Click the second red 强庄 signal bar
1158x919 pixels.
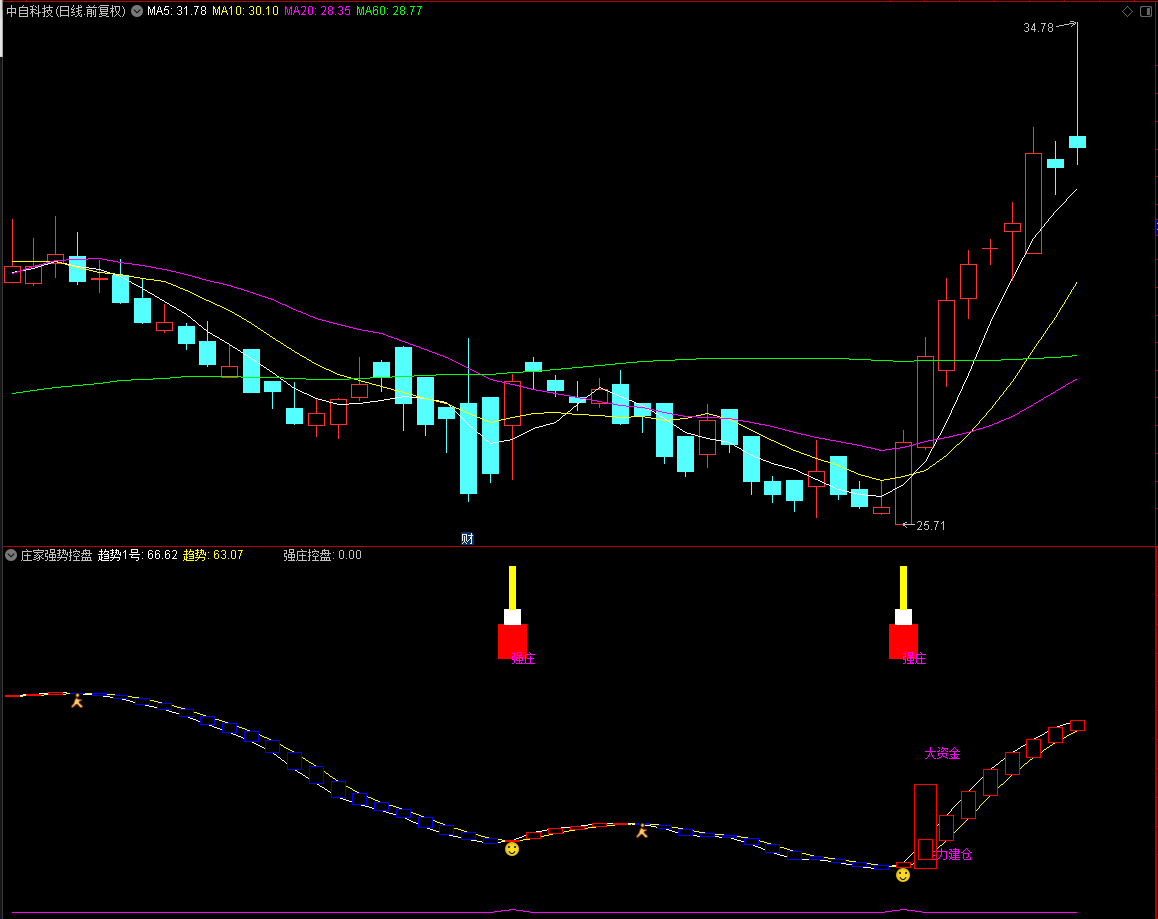click(902, 641)
